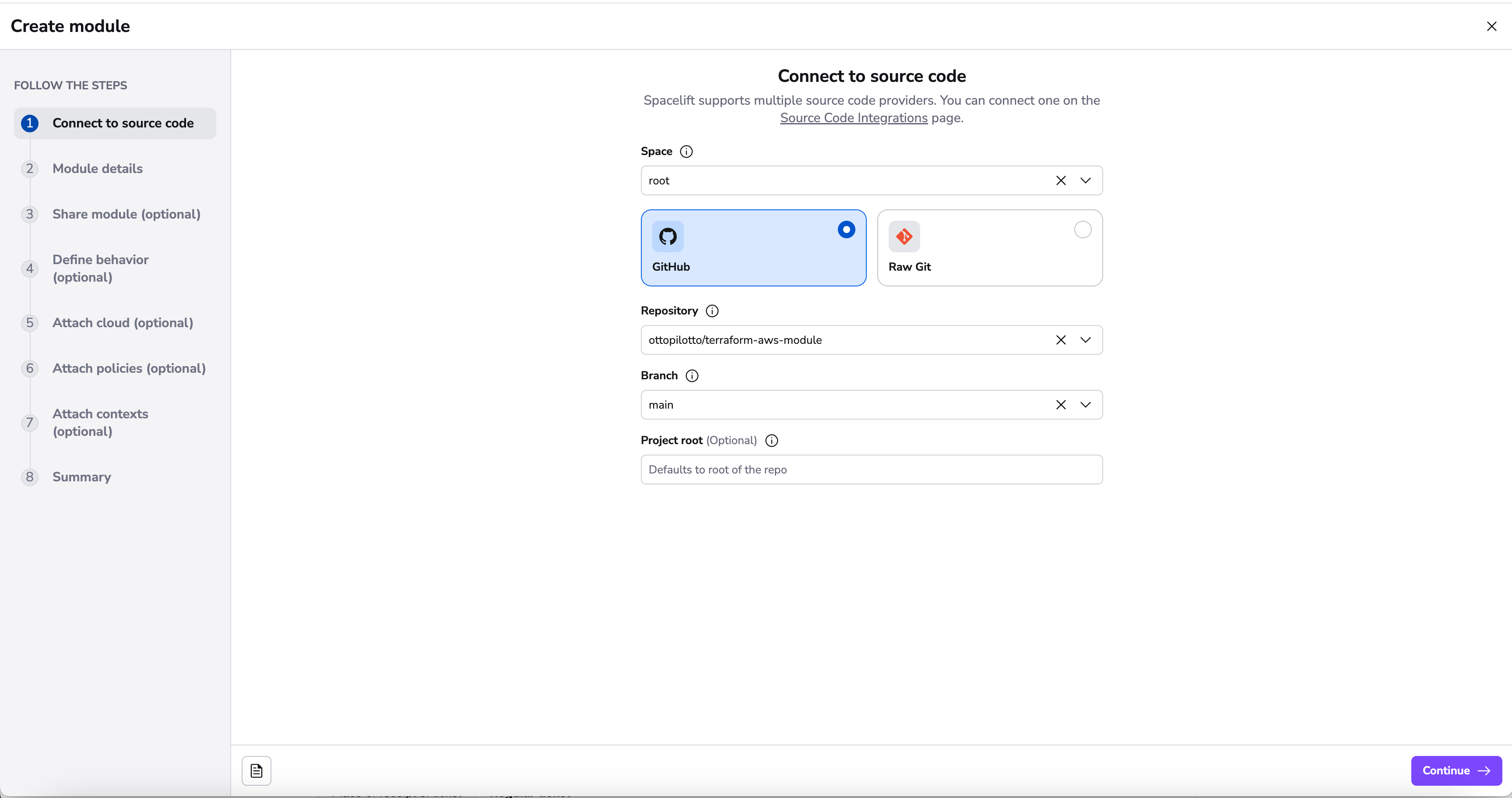This screenshot has height=798, width=1512.
Task: Go to Module details step
Action: pos(98,169)
